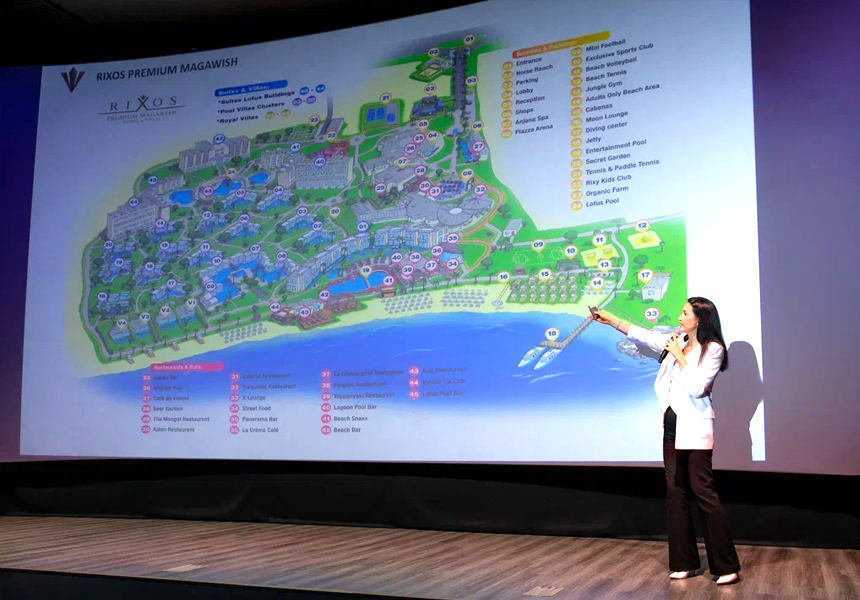Select 'Entertainment Pool' legend entry
Image resolution: width=860 pixels, height=600 pixels.
(615, 148)
